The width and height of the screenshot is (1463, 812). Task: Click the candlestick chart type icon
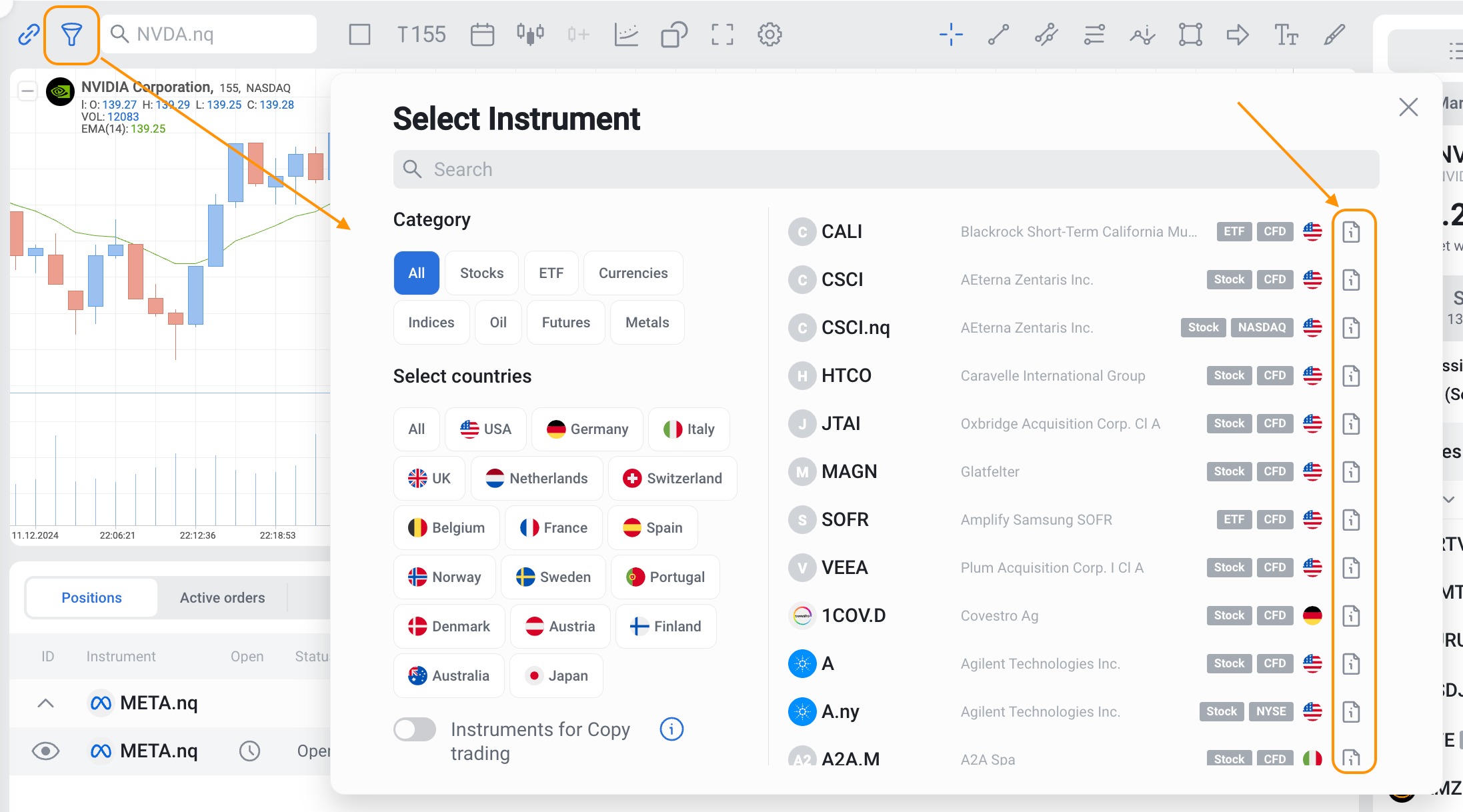point(530,35)
